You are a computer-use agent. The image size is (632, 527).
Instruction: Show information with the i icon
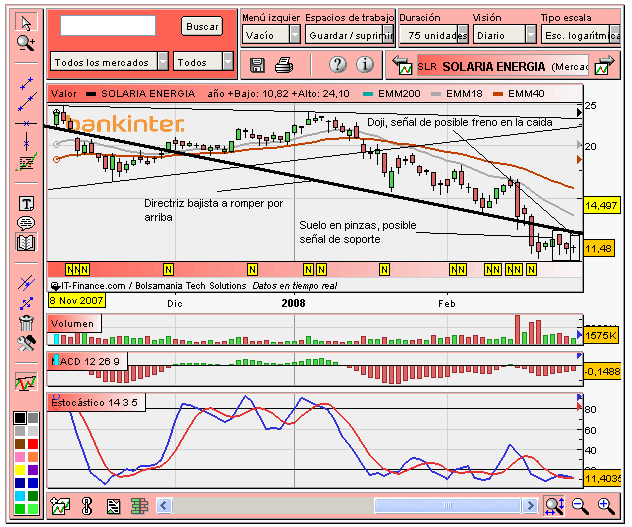pyautogui.click(x=365, y=65)
